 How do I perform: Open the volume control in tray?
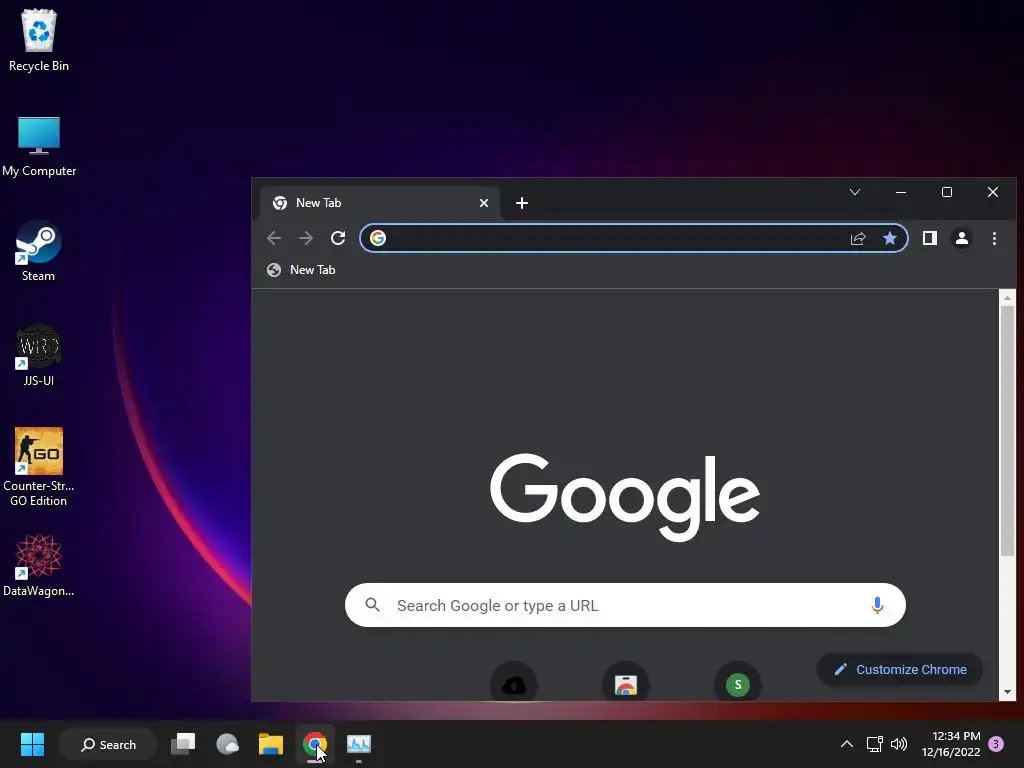pyautogui.click(x=899, y=744)
